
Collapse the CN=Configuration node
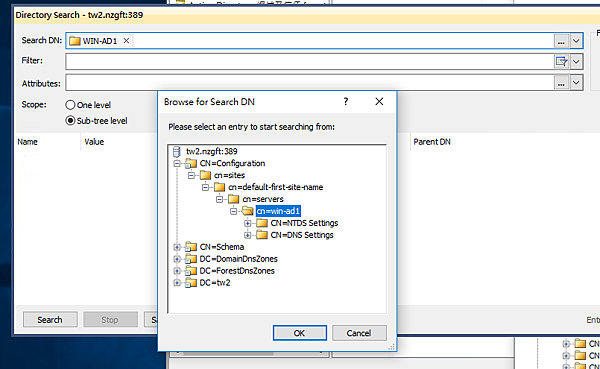(x=177, y=164)
